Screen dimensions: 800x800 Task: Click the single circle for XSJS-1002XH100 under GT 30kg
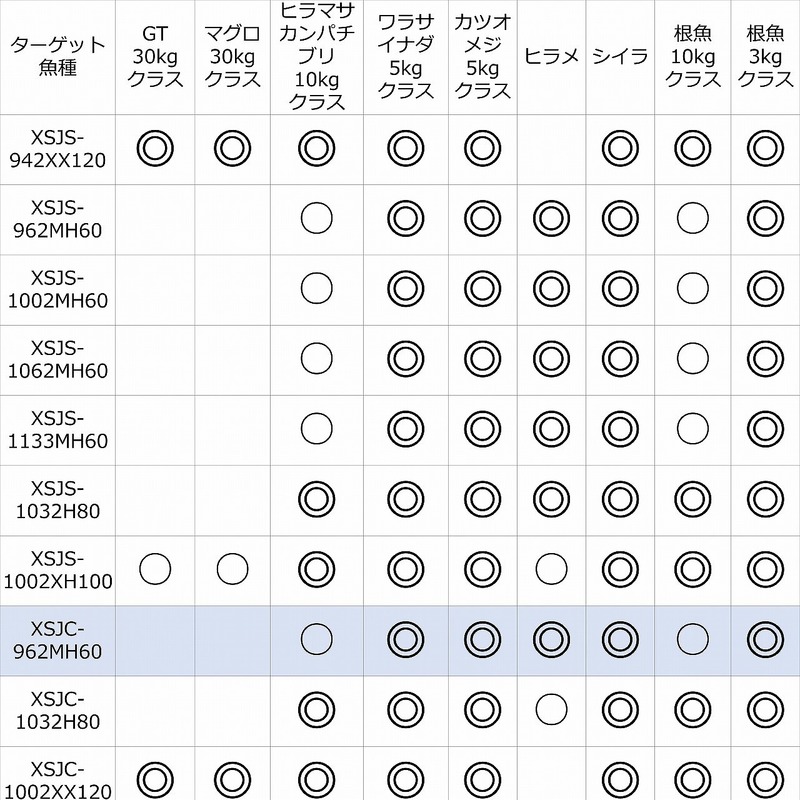click(156, 569)
